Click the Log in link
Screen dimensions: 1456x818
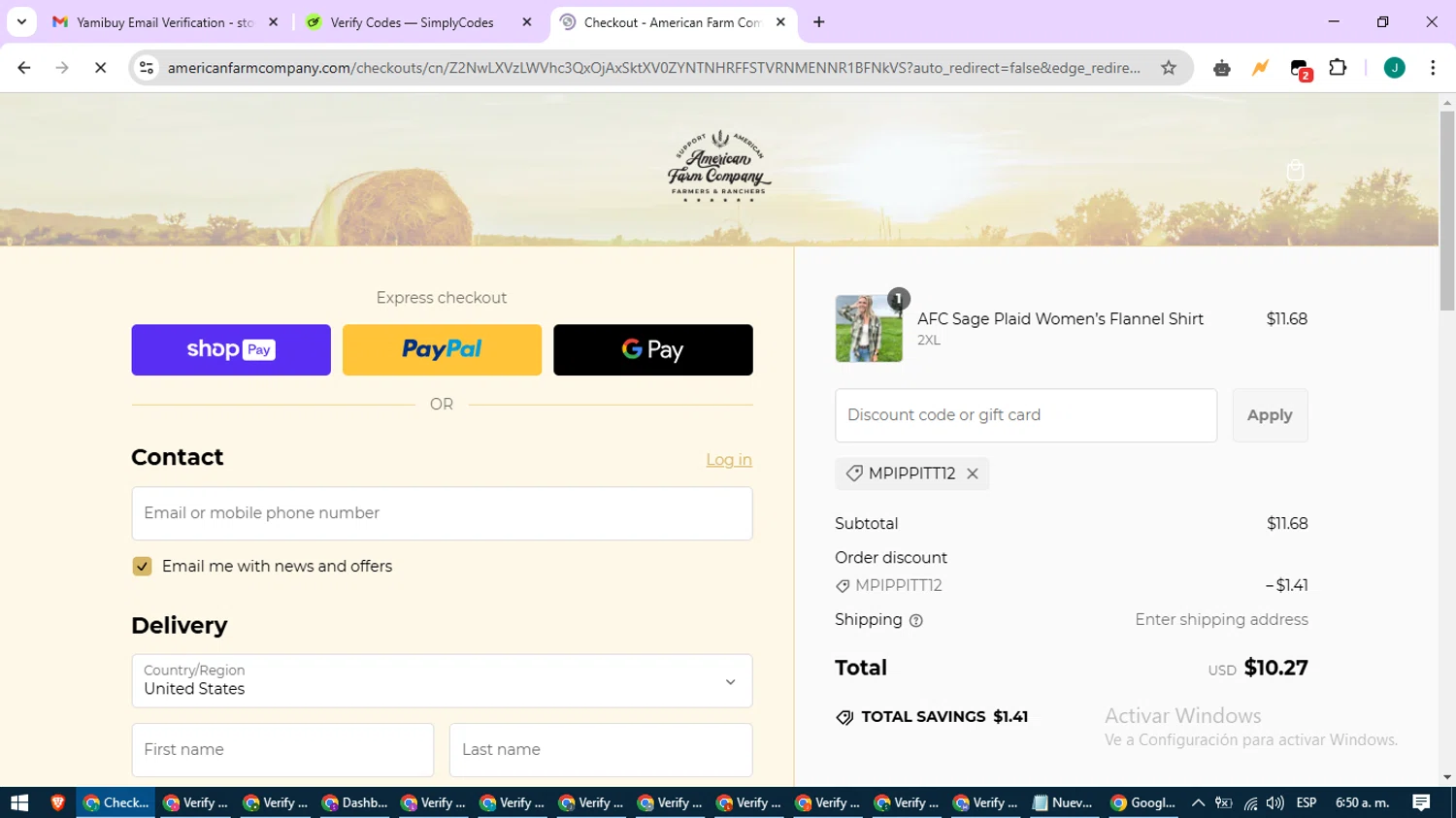[x=729, y=460]
